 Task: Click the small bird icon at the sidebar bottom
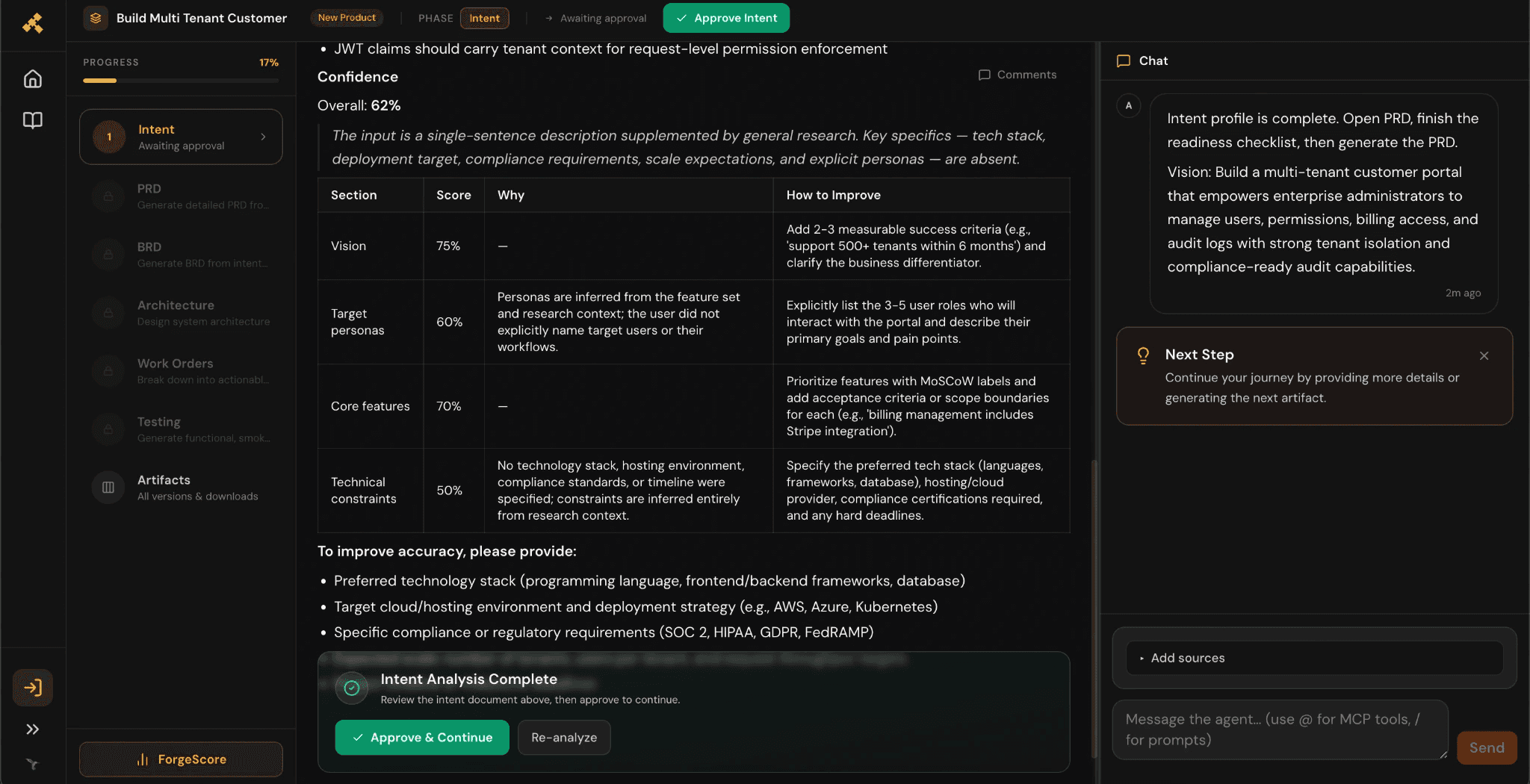click(x=32, y=764)
